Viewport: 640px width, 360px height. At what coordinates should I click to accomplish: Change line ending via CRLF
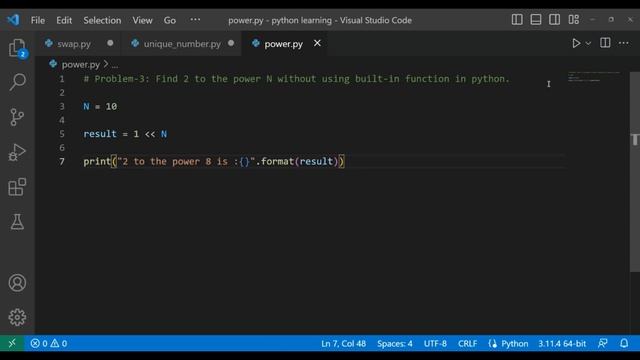pyautogui.click(x=467, y=344)
